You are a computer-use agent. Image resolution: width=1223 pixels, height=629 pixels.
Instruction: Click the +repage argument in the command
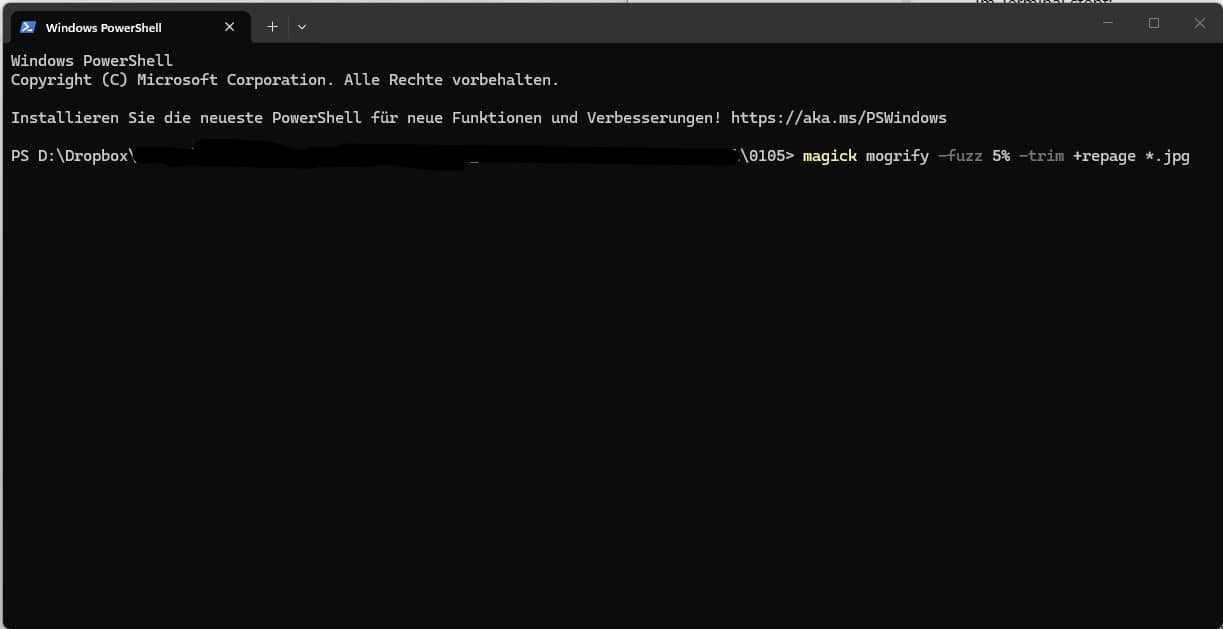click(1104, 156)
